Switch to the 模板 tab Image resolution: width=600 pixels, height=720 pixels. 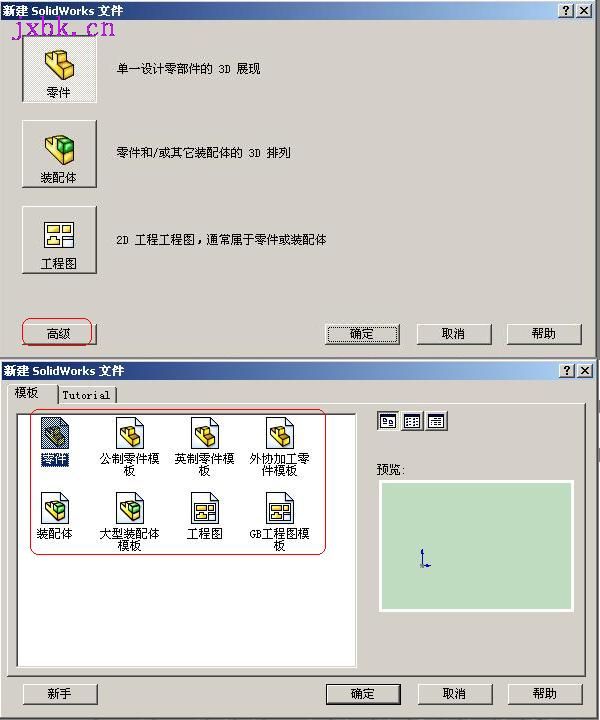click(28, 393)
